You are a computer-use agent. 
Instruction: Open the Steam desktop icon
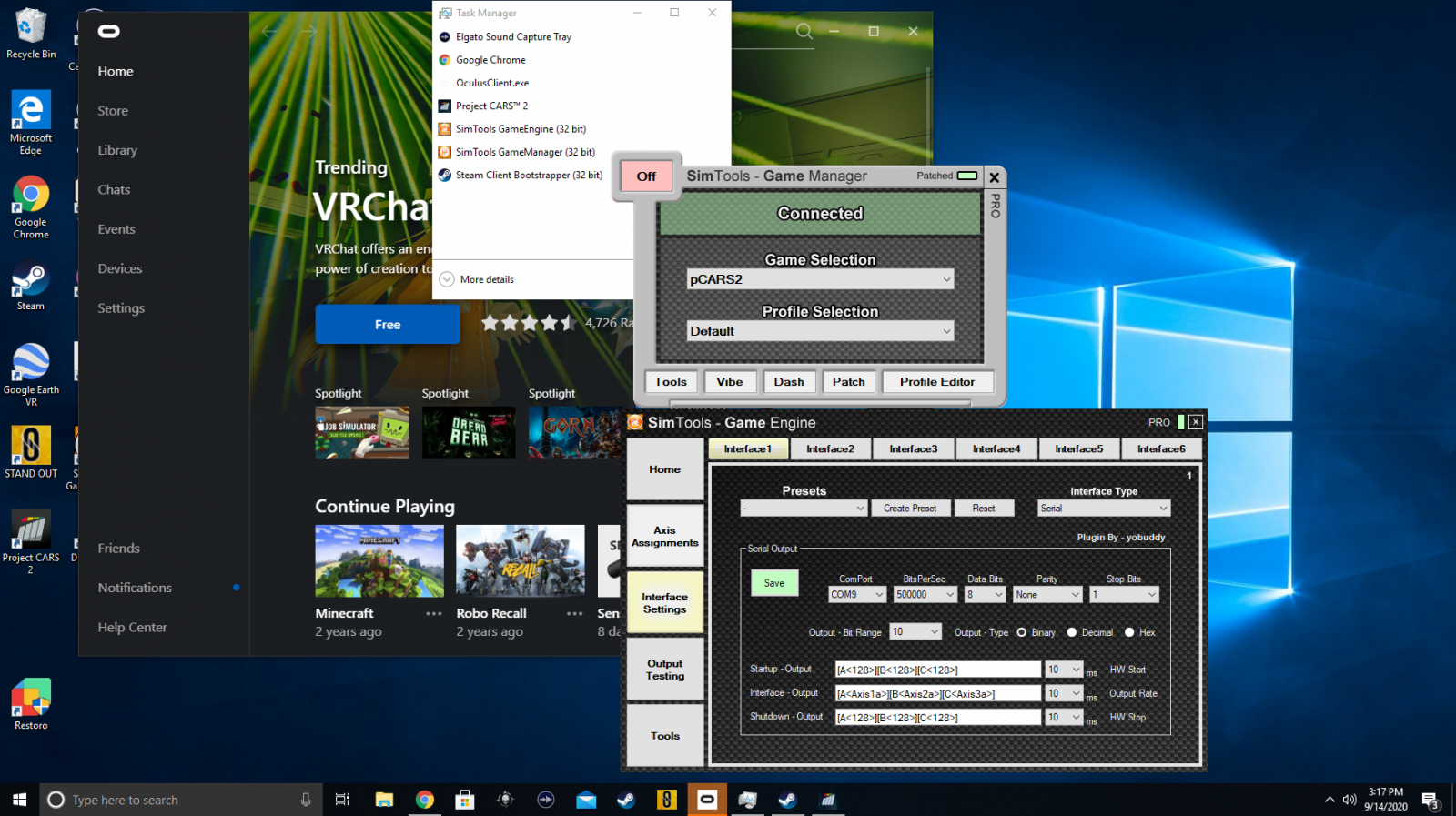pos(31,287)
